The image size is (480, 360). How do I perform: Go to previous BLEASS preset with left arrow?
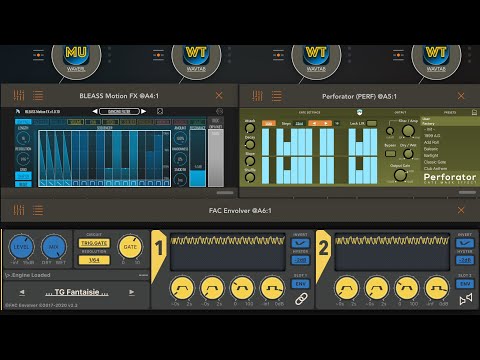click(x=95, y=111)
